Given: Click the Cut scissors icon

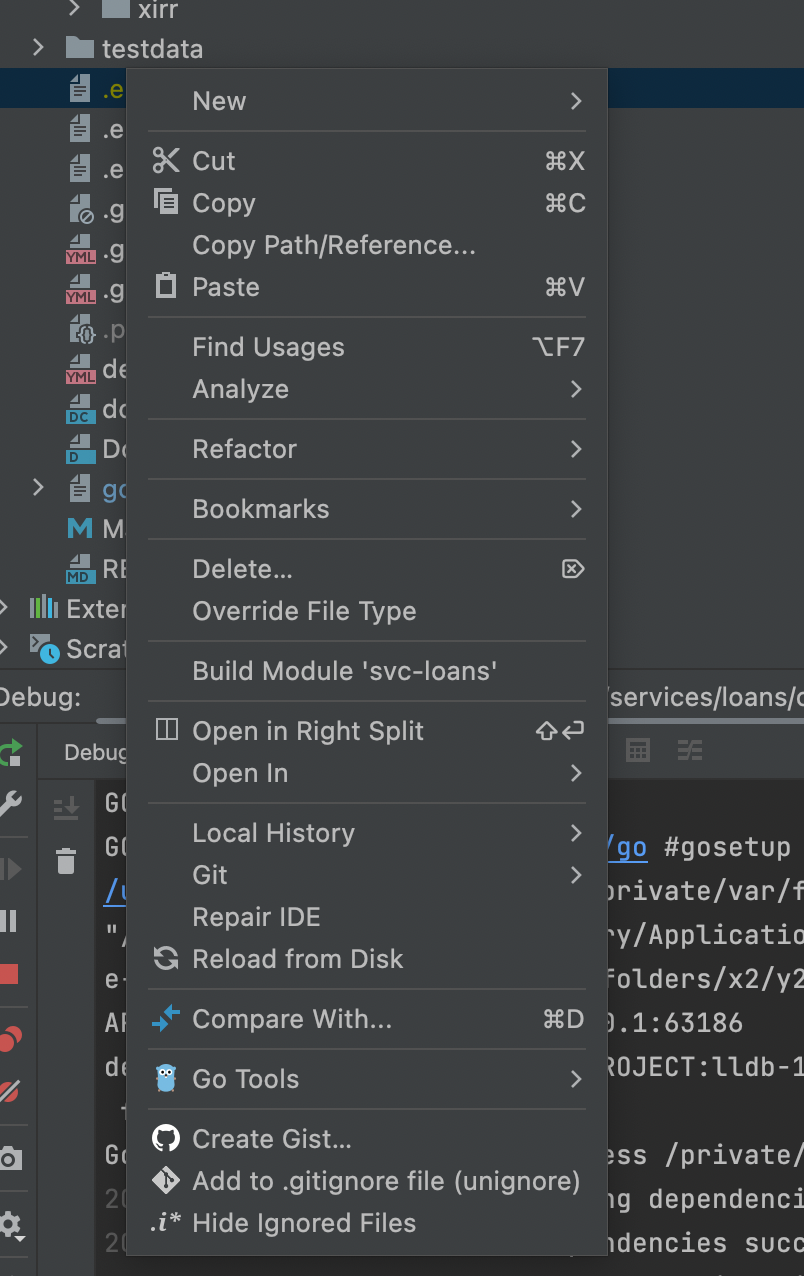Looking at the screenshot, I should pyautogui.click(x=166, y=160).
